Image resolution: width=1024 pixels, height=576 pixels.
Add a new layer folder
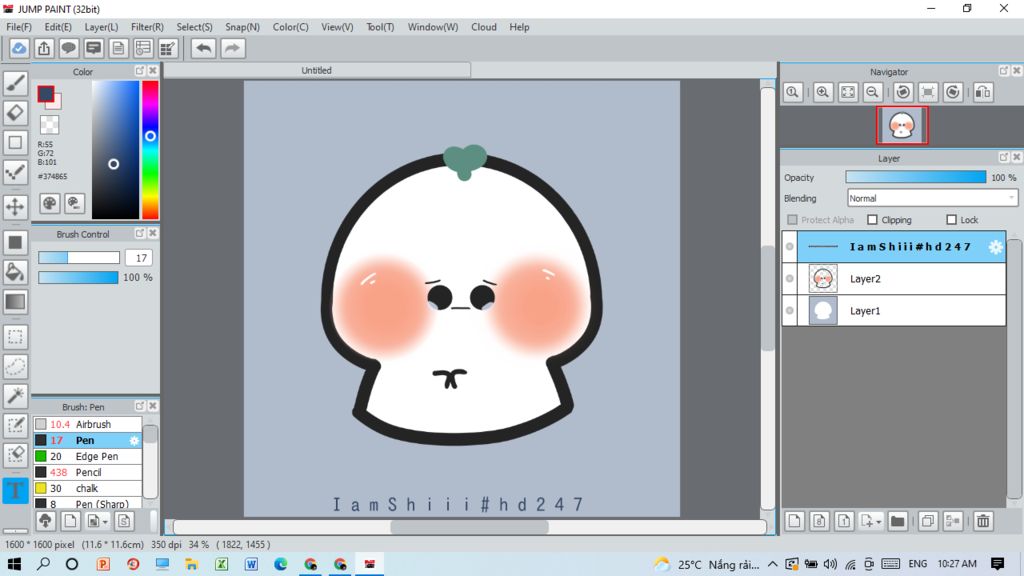pos(898,521)
